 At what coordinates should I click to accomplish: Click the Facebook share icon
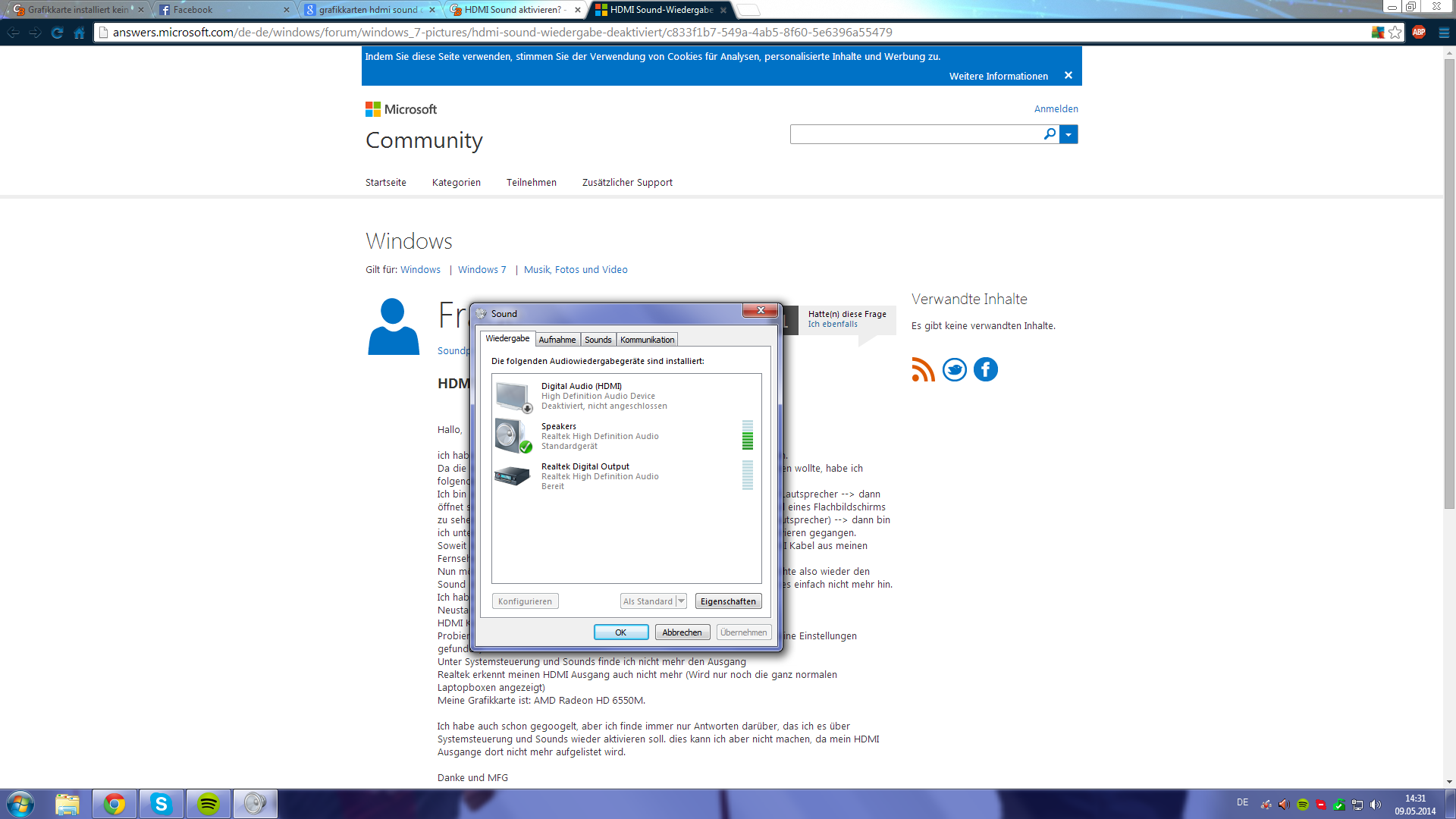click(x=985, y=369)
